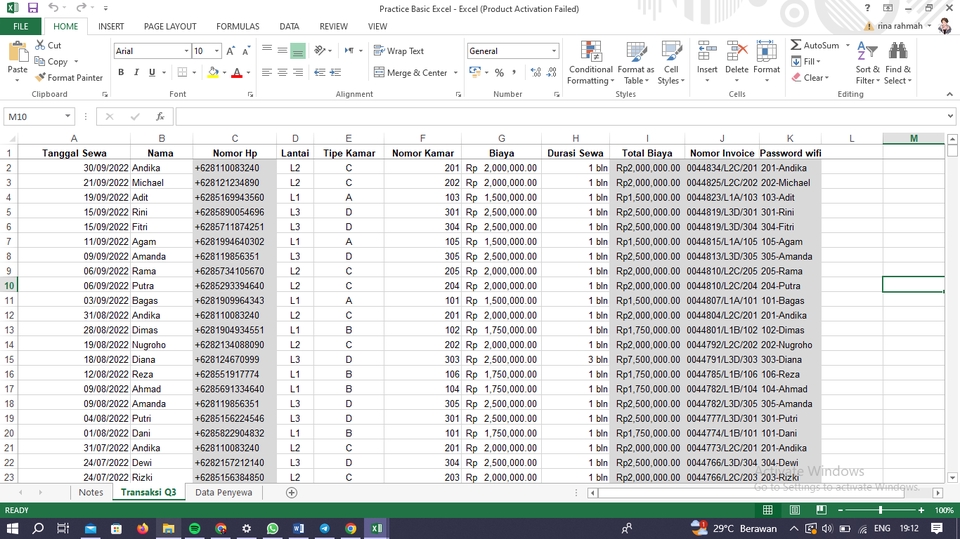Screen dimensions: 960x539
Task: Increase font size with the large A icon
Action: [x=230, y=51]
